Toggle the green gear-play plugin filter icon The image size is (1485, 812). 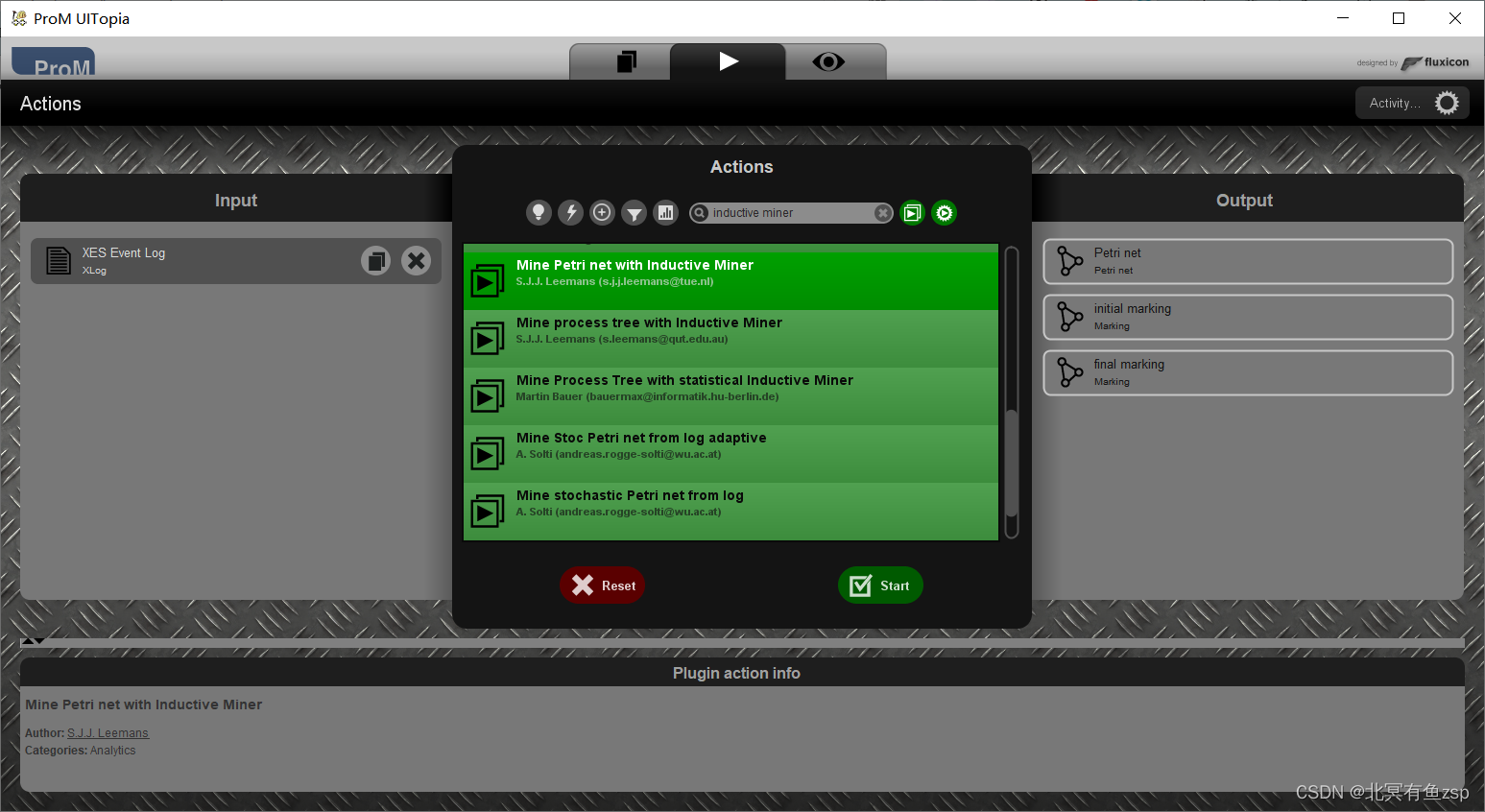(x=945, y=213)
